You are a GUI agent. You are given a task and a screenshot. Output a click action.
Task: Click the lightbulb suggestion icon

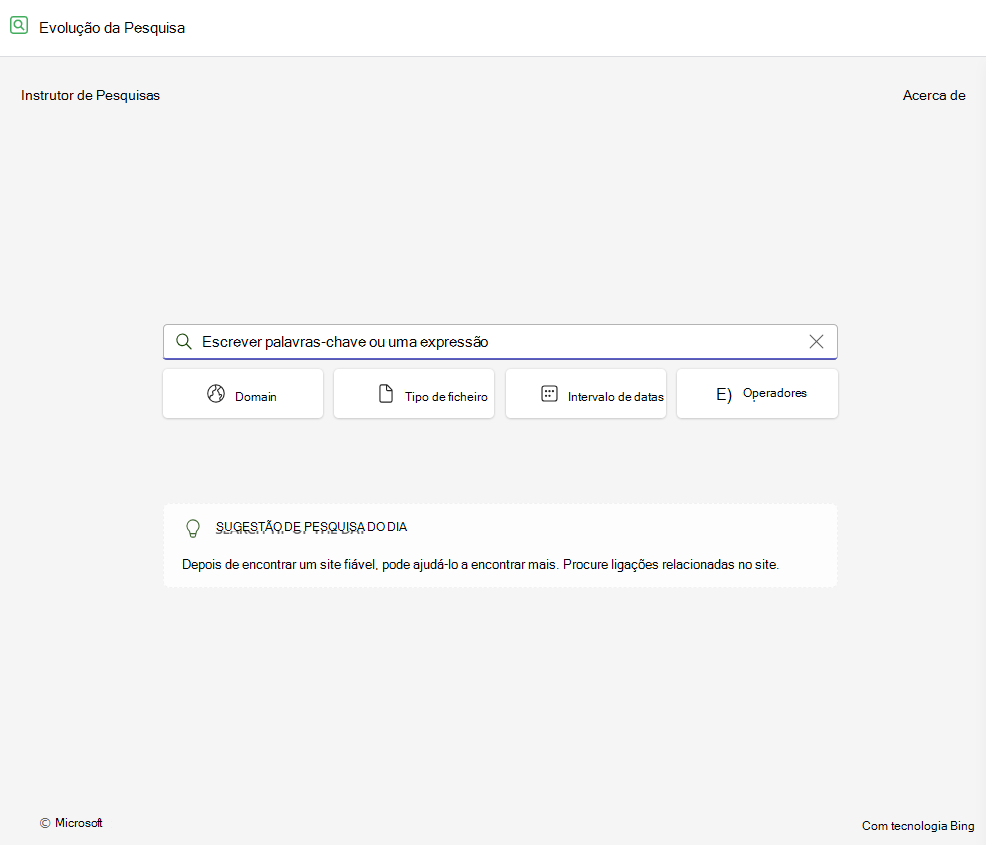pyautogui.click(x=193, y=528)
